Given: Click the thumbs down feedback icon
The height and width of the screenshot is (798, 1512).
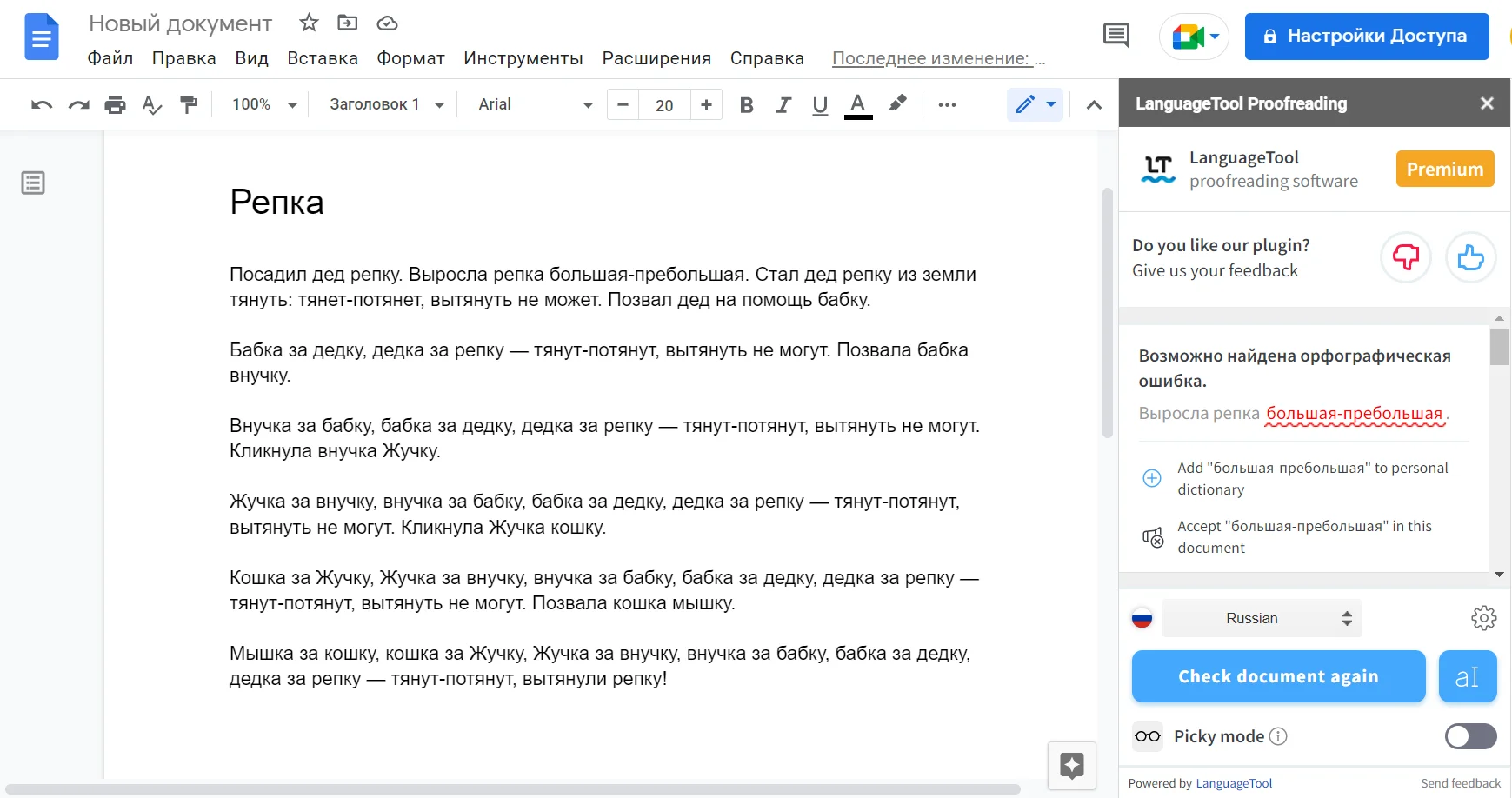Looking at the screenshot, I should [x=1405, y=257].
